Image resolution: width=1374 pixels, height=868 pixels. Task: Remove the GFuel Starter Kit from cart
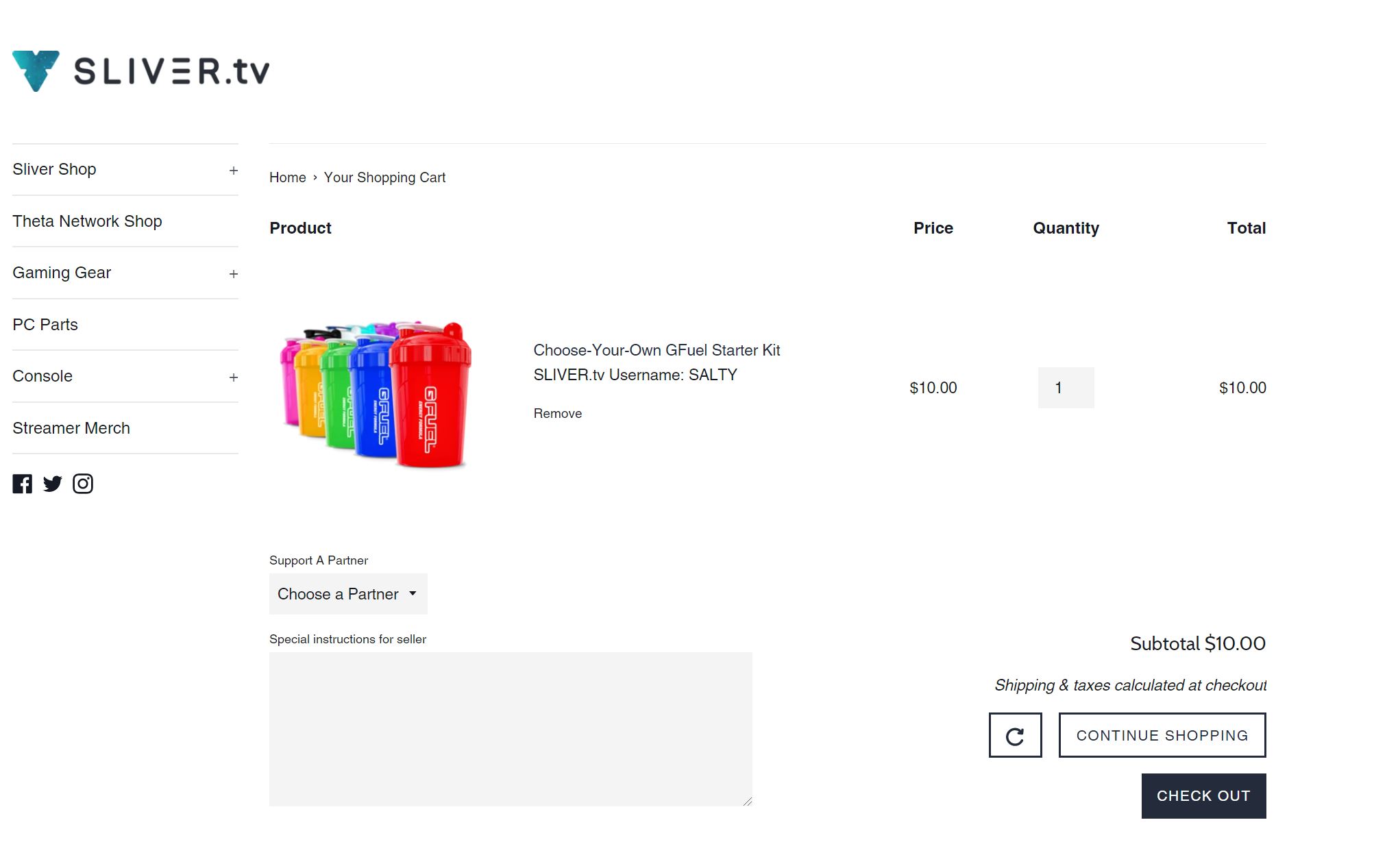pos(558,413)
